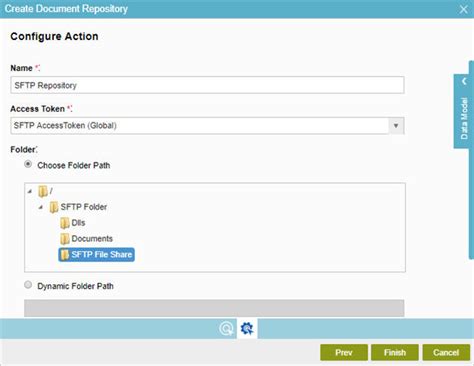The height and width of the screenshot is (366, 474).
Task: Collapse the SFTP Folder tree node
Action: coord(41,207)
